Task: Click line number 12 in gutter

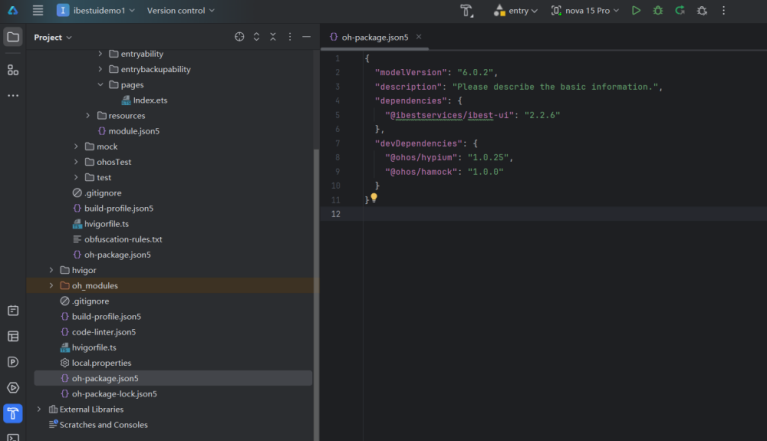Action: (336, 214)
